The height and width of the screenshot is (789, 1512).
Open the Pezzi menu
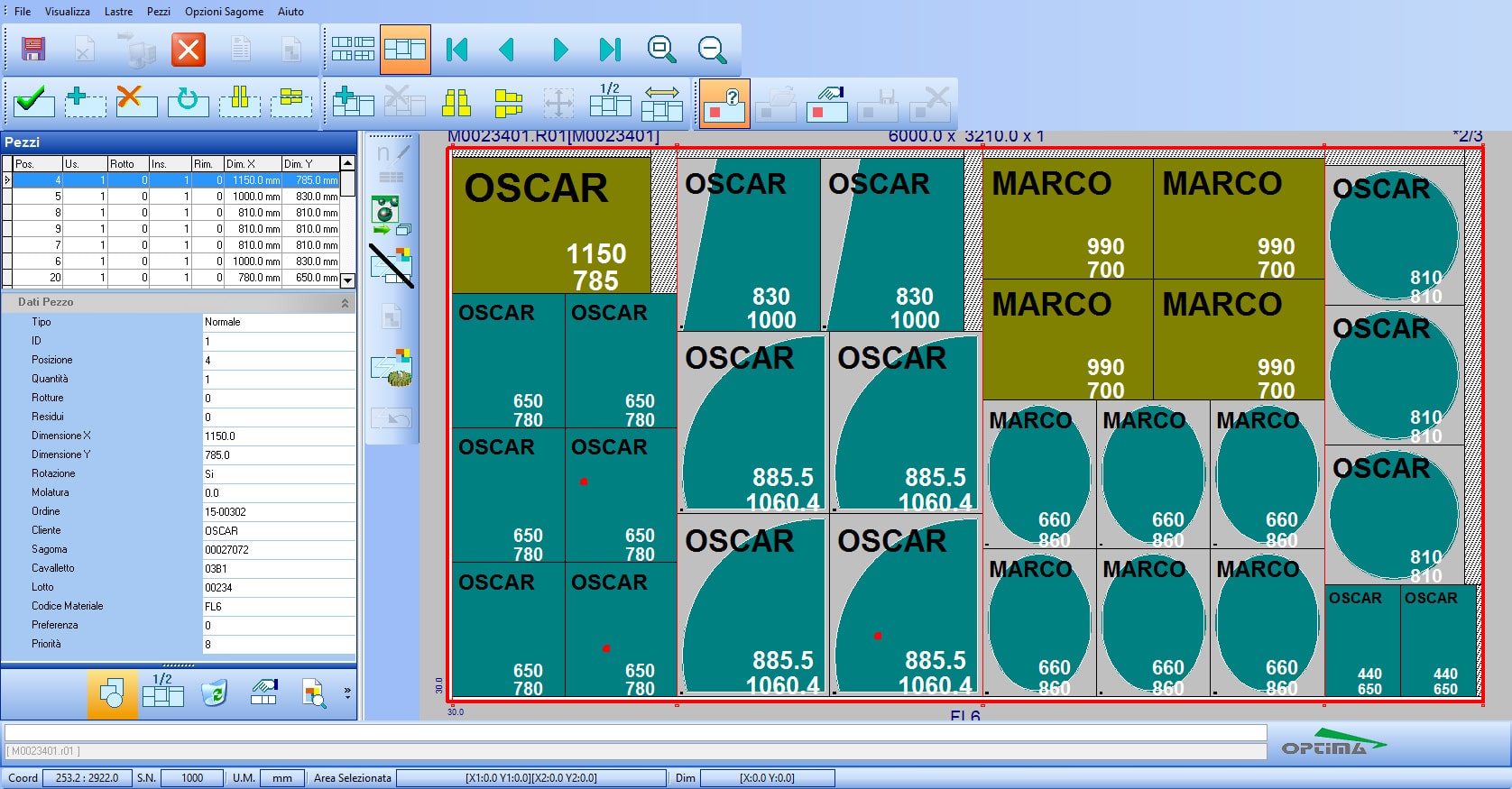click(x=159, y=12)
